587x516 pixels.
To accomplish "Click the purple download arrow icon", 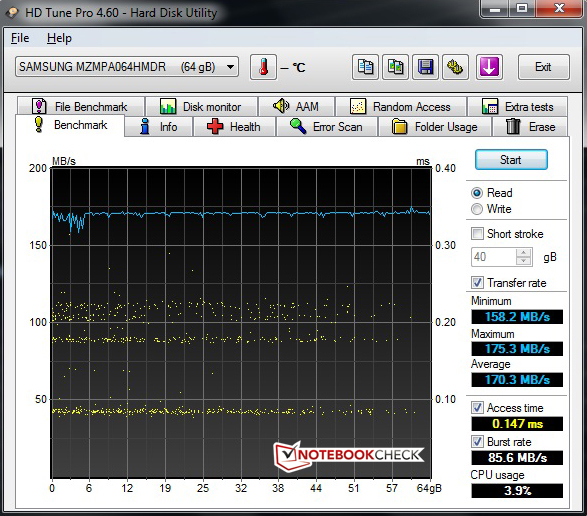I will coord(489,67).
